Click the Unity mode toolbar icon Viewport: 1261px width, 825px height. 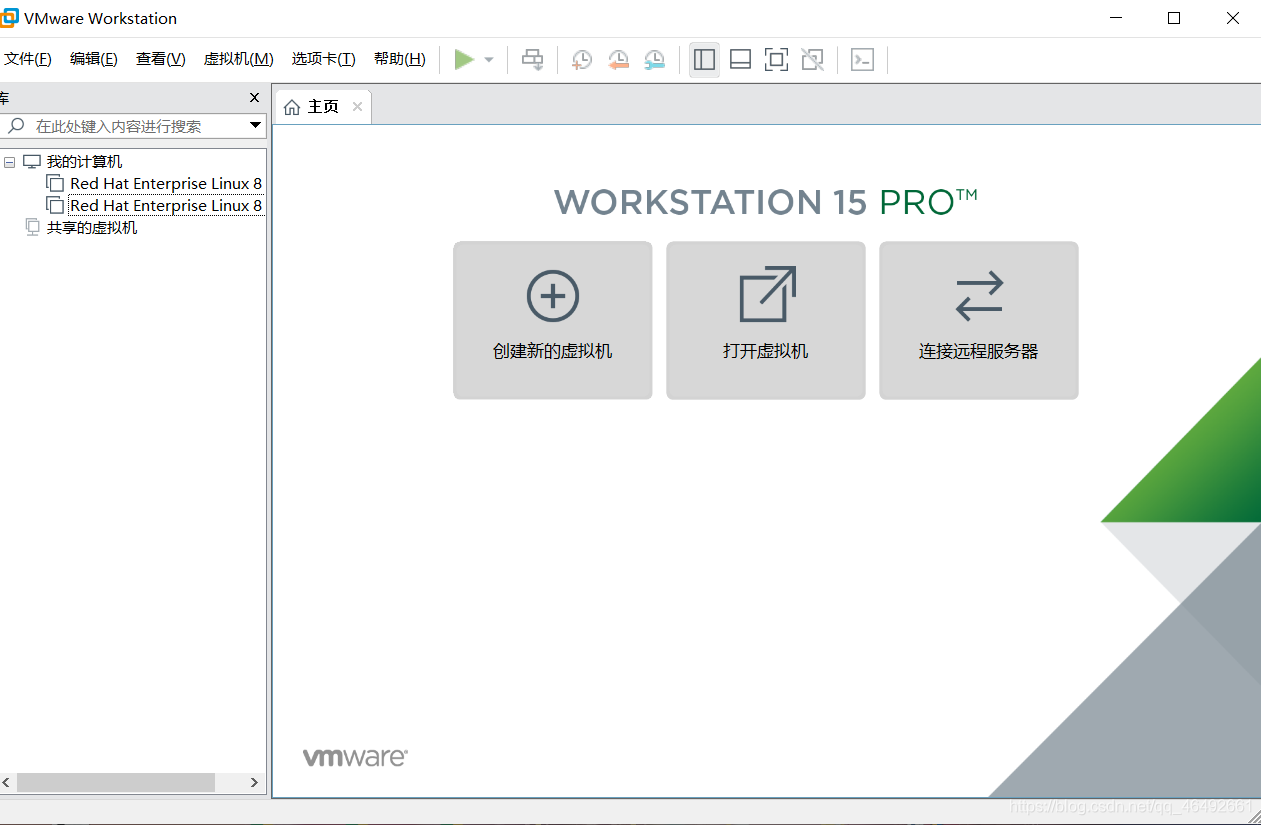pyautogui.click(x=813, y=60)
